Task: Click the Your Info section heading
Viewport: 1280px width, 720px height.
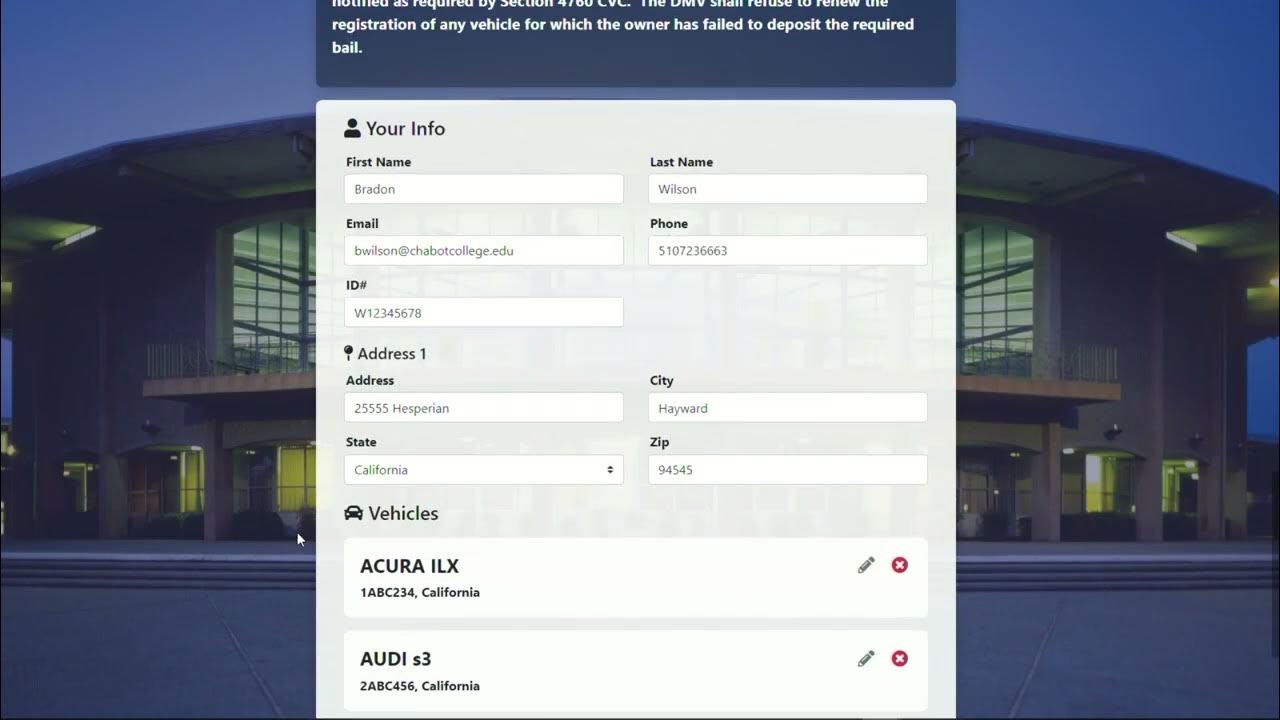Action: pos(405,128)
